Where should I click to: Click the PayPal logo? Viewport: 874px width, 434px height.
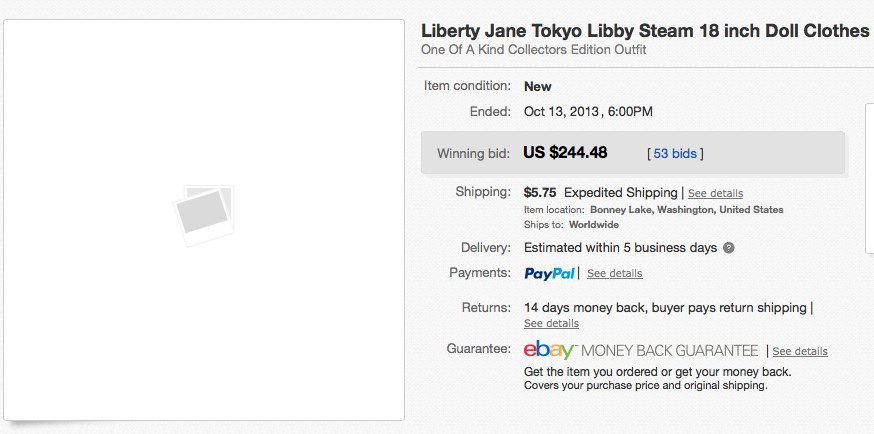click(549, 274)
